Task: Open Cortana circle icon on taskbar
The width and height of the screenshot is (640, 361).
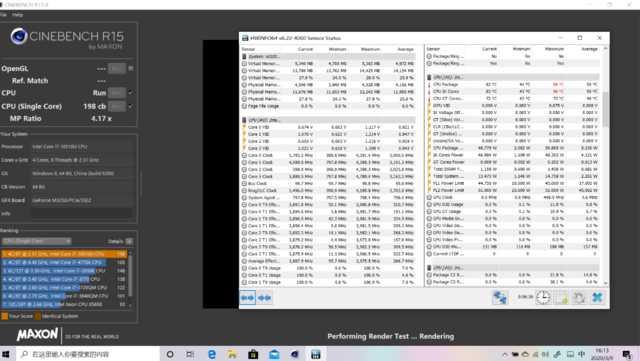Action: pyautogui.click(x=170, y=354)
